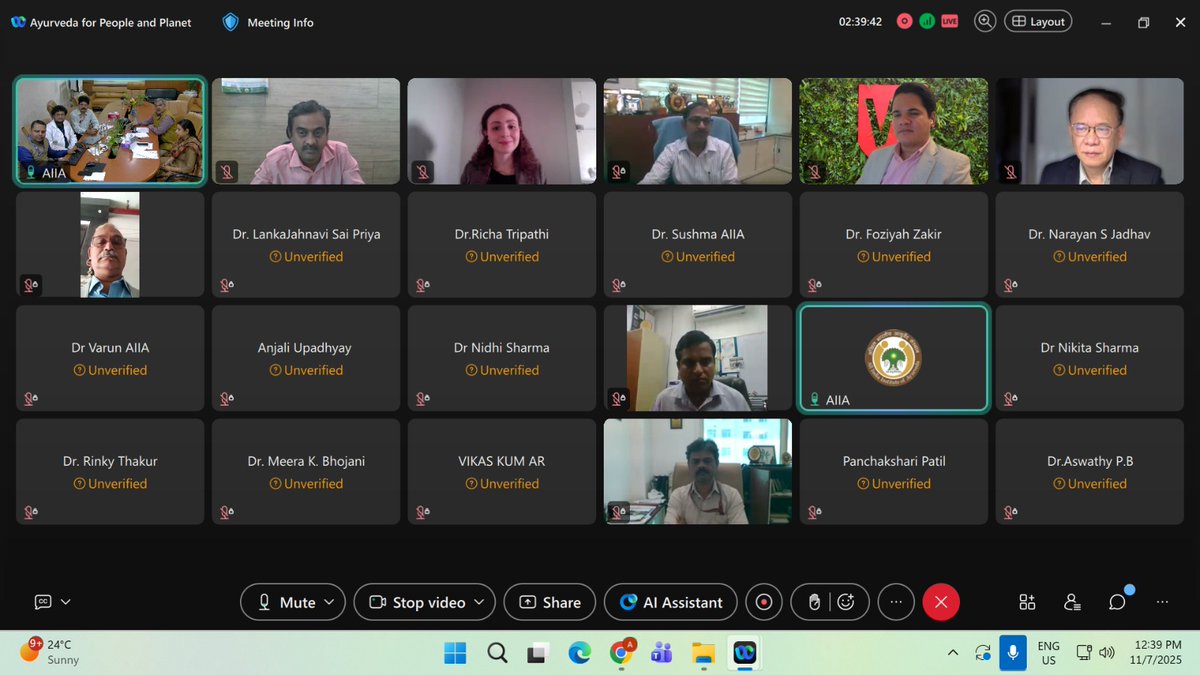The image size is (1200, 675).
Task: Expand the Stop video options dropdown
Action: click(477, 602)
